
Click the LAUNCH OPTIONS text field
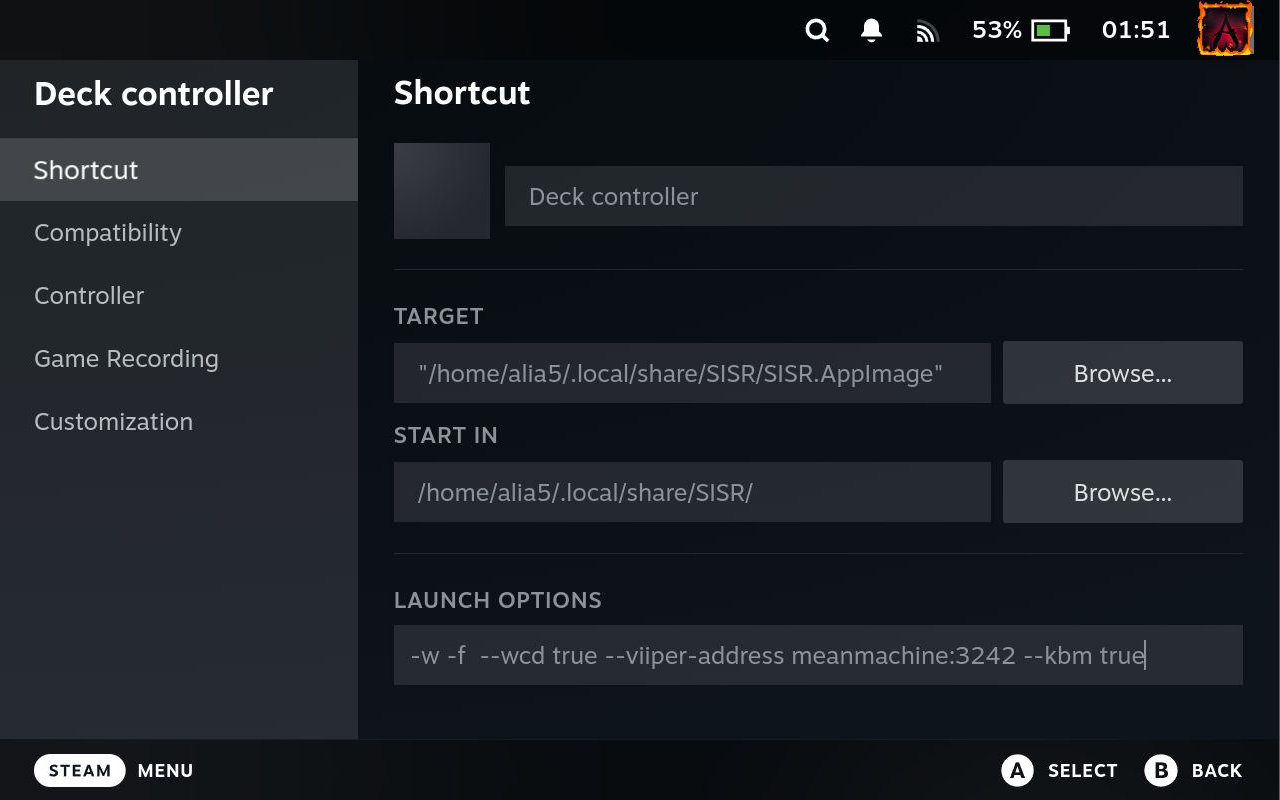point(818,655)
